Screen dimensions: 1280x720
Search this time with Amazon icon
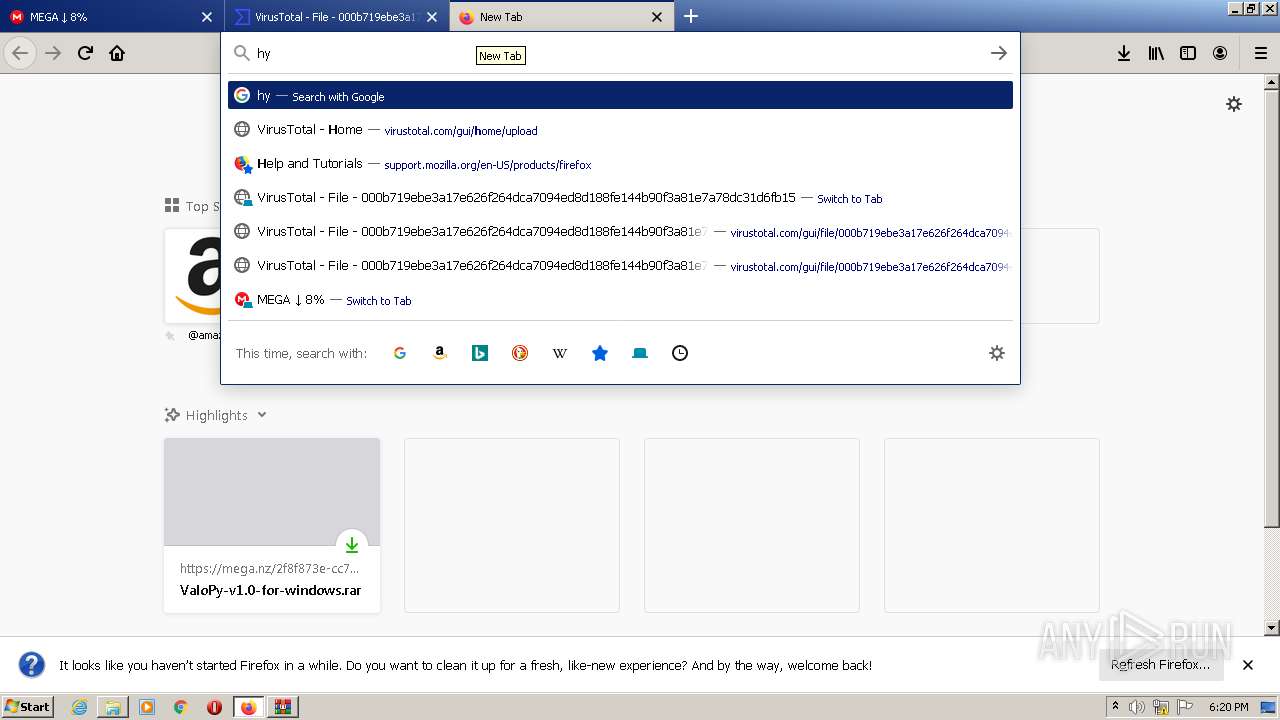pyautogui.click(x=440, y=353)
